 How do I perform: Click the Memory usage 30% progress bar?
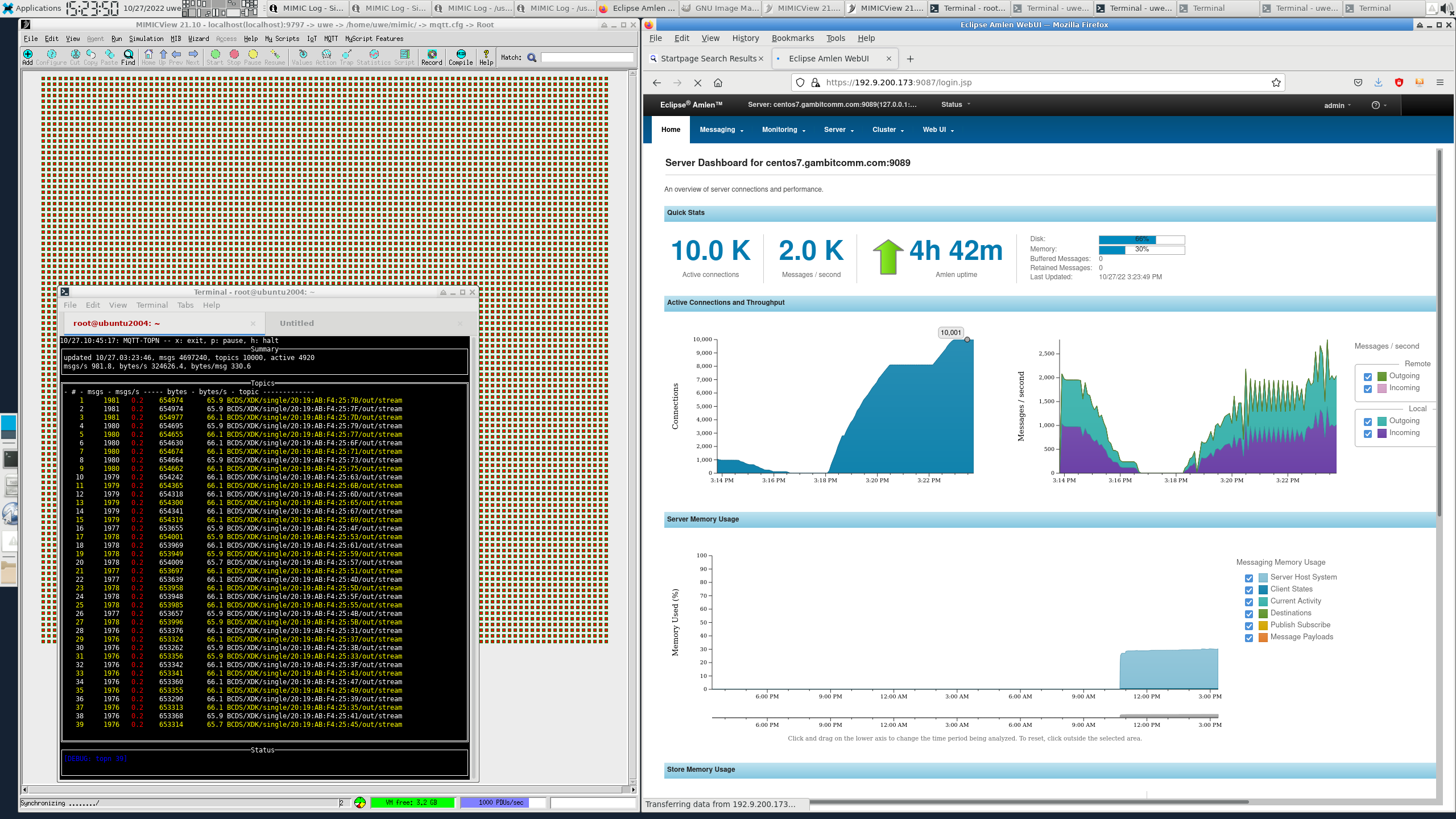1141,250
